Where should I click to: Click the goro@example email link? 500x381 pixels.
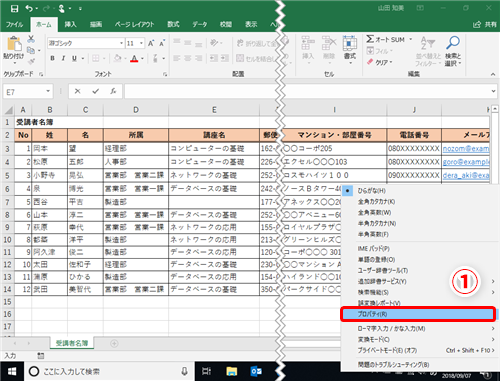click(466, 162)
